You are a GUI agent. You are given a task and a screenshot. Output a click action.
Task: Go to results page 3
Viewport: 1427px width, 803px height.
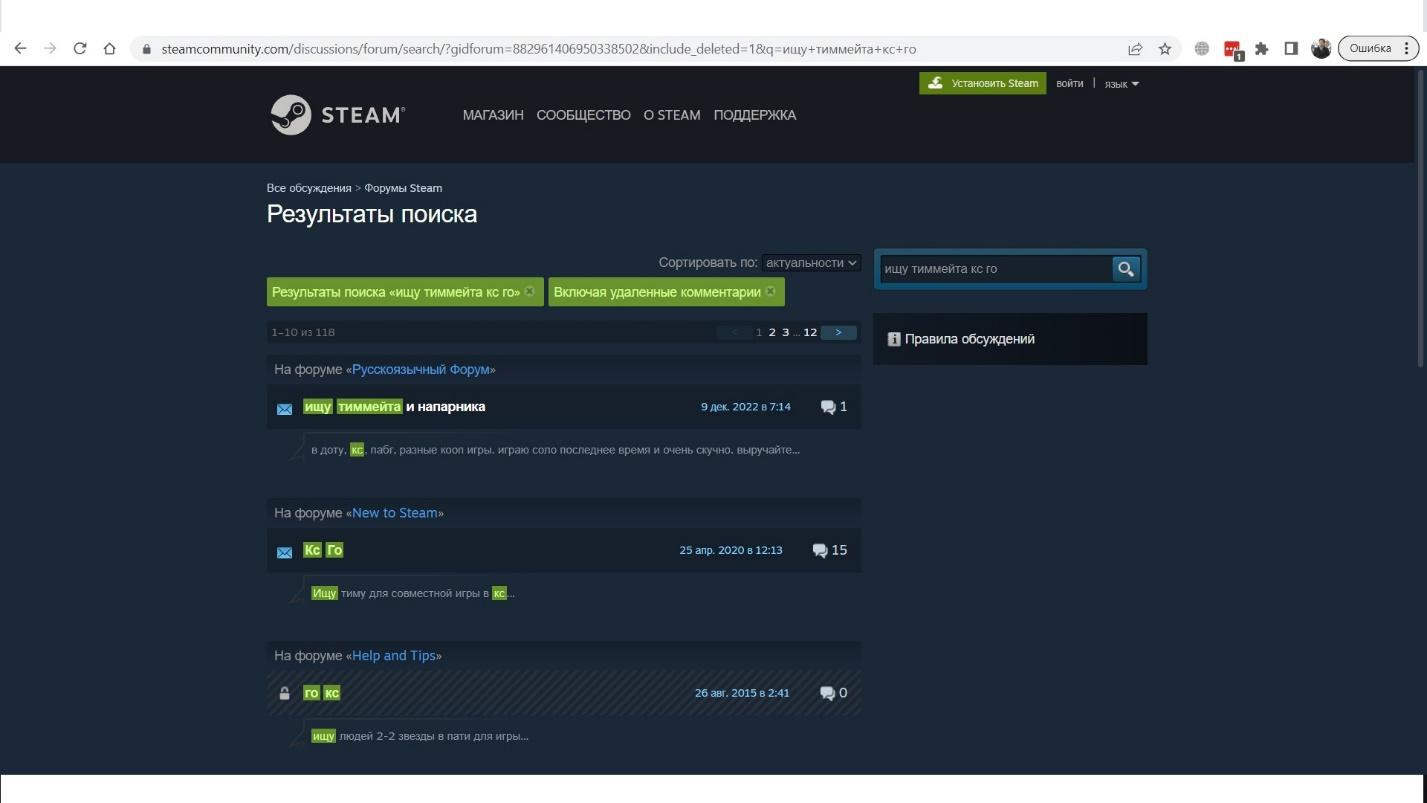pyautogui.click(x=786, y=332)
